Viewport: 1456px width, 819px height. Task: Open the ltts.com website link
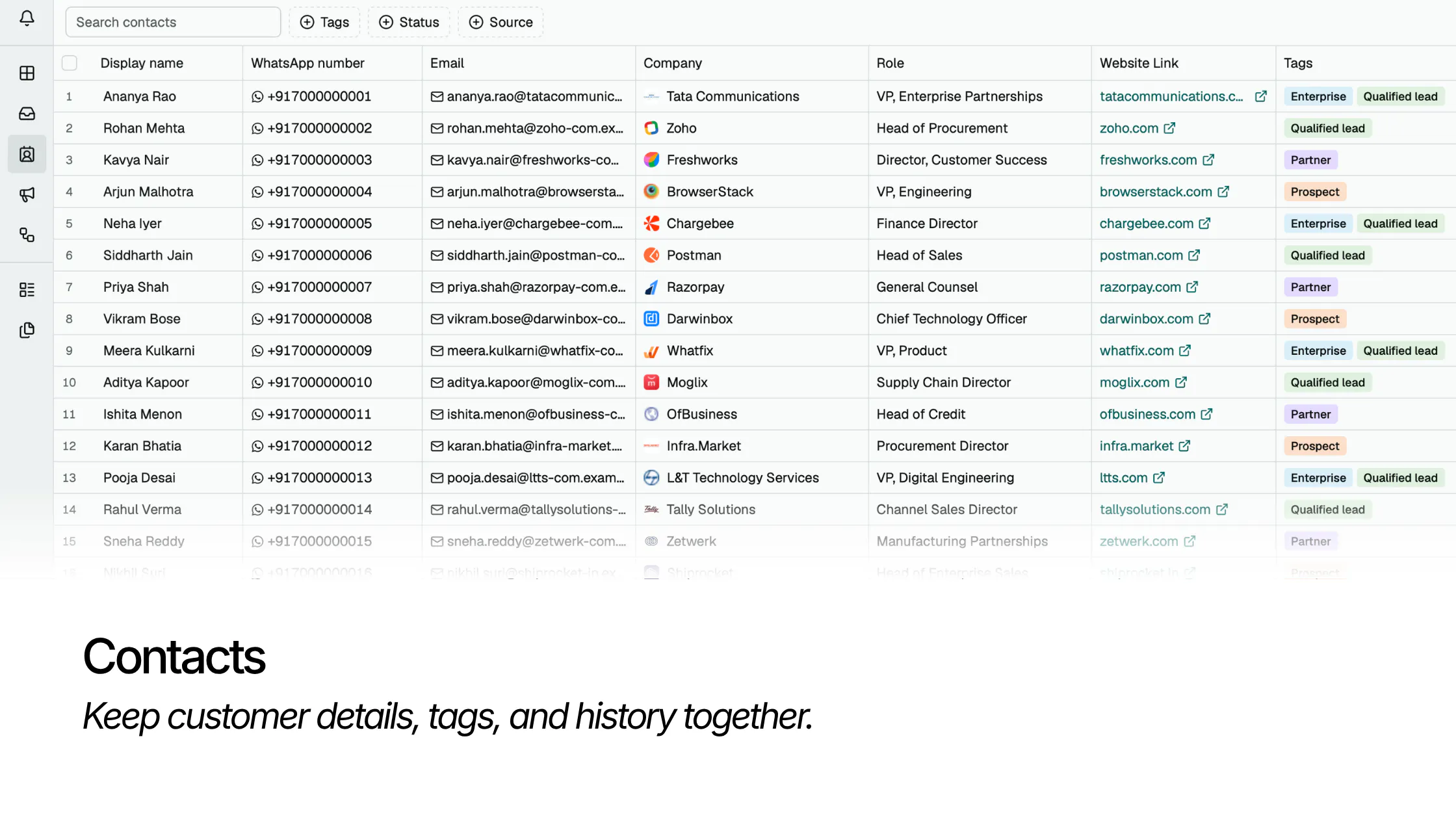pos(1123,478)
